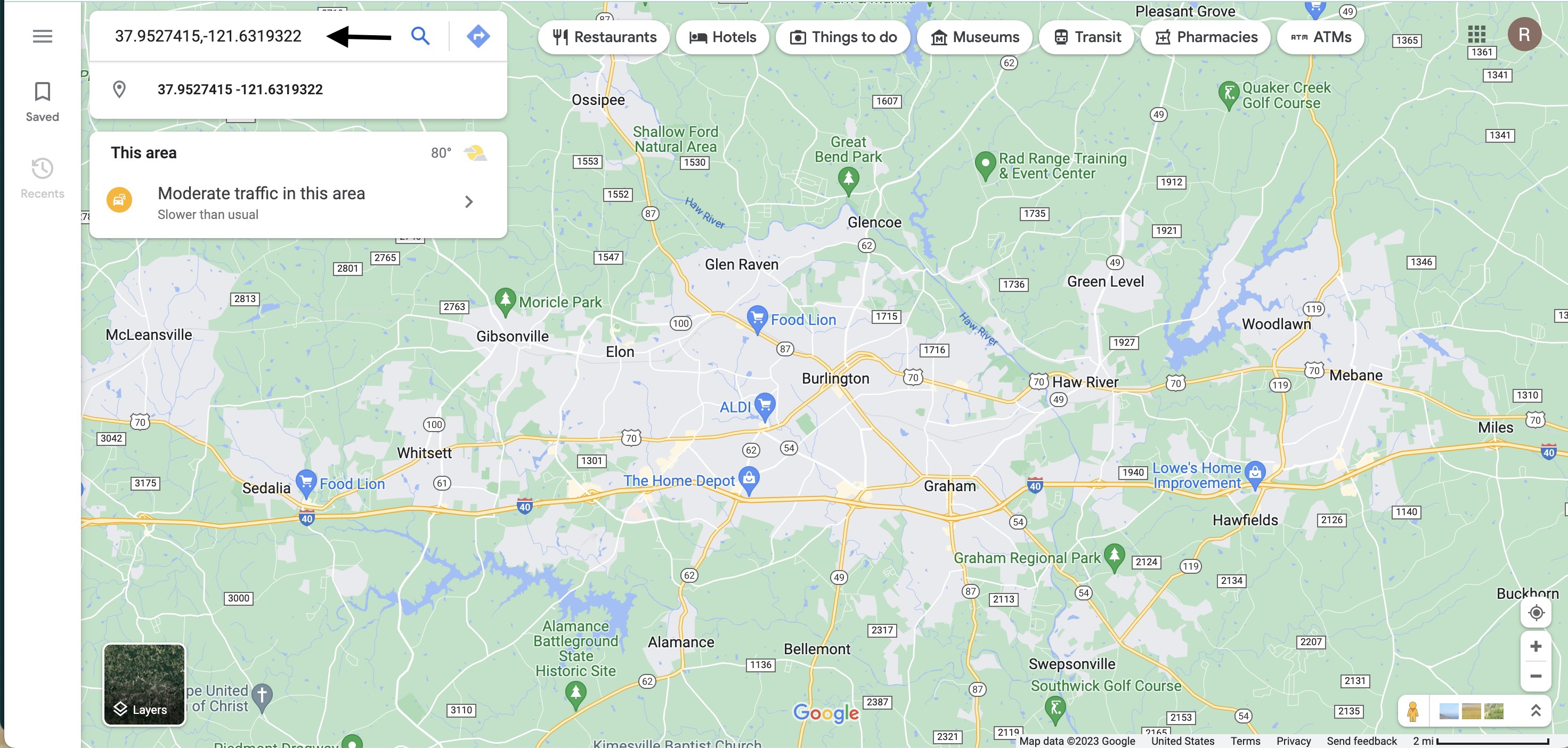Expand moderate traffic details chevron

469,201
